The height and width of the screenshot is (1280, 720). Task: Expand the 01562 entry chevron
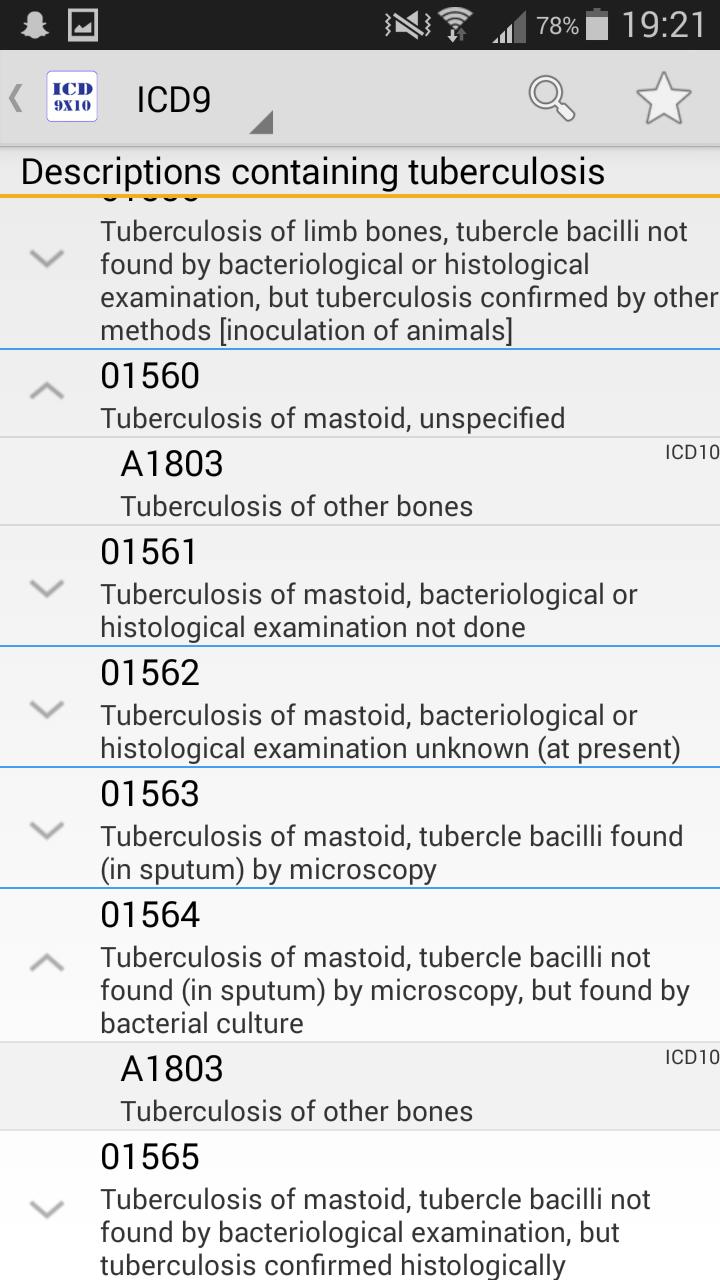click(x=47, y=708)
